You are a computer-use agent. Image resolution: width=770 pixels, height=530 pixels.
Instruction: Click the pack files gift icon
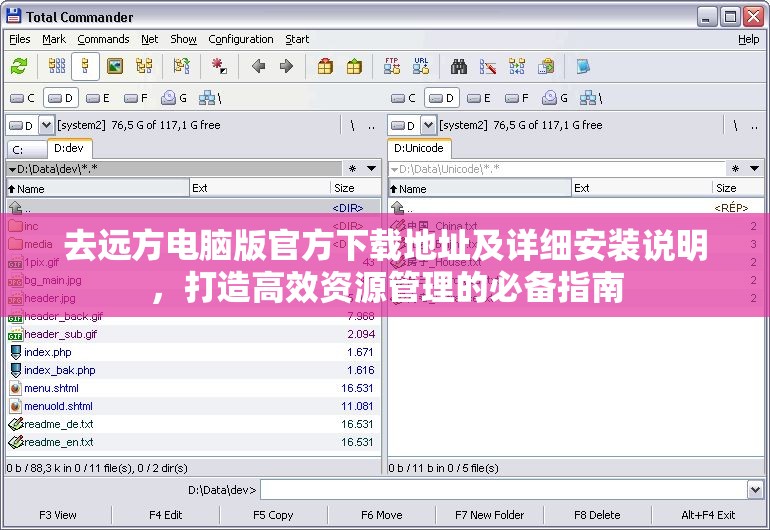325,66
